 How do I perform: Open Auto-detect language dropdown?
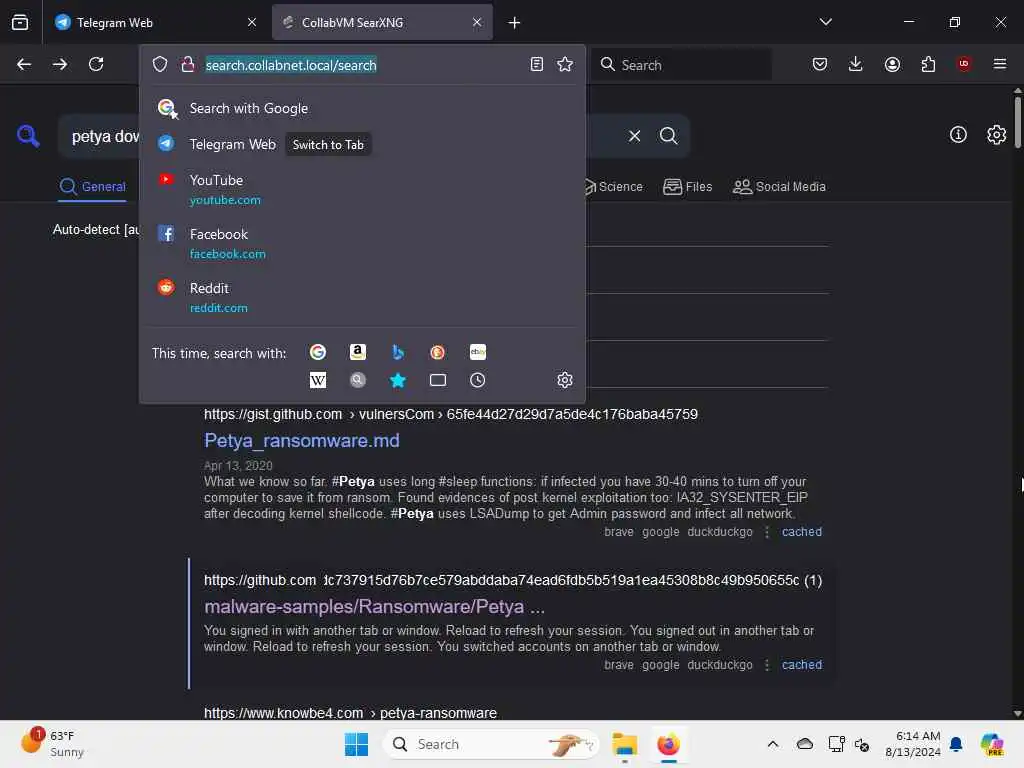click(x=96, y=229)
